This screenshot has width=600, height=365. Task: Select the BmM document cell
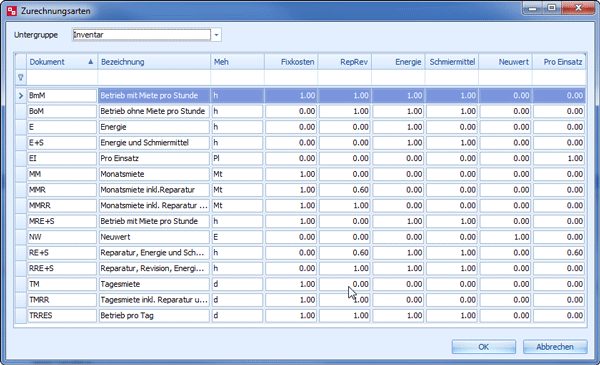coord(62,96)
